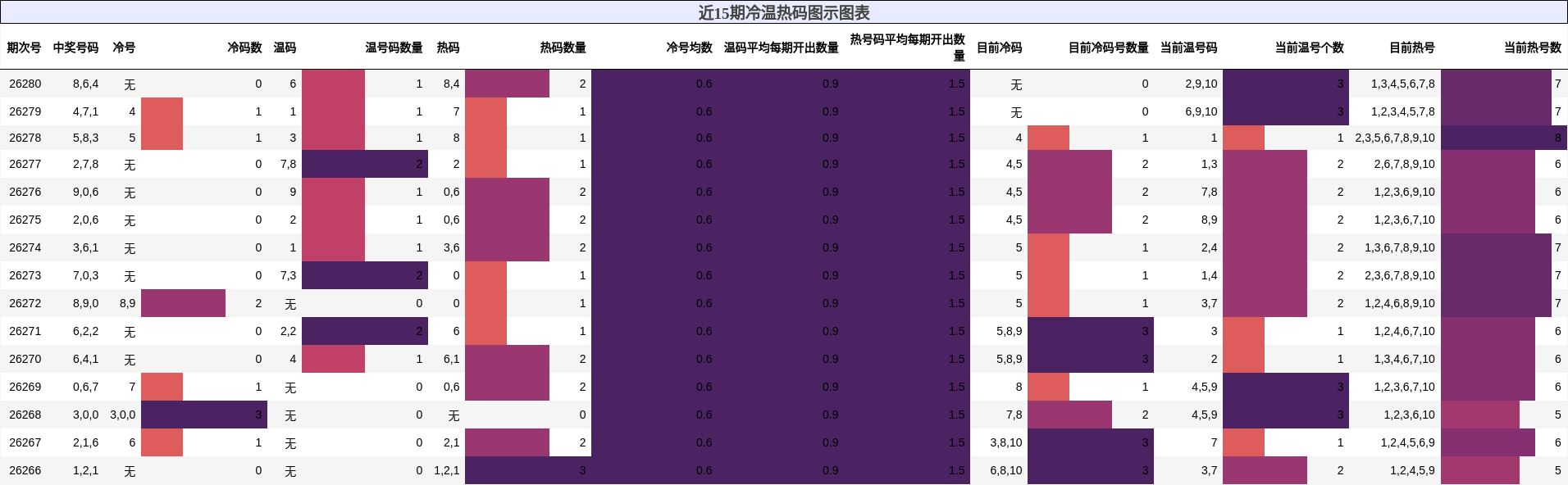Viewport: 1568px width, 485px height.
Task: Click the 当前热号数 column header
Action: (1533, 48)
